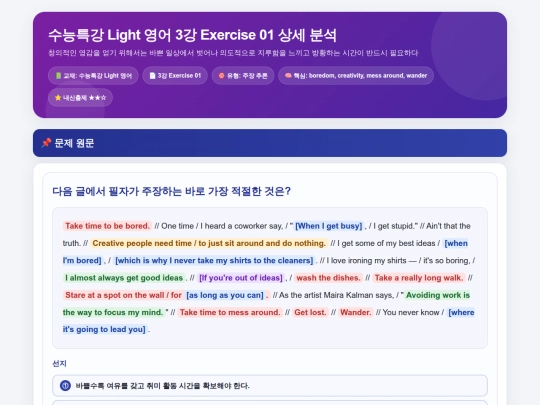The width and height of the screenshot is (540, 405).
Task: Click the 문제 원문 section header bar
Action: (270, 143)
